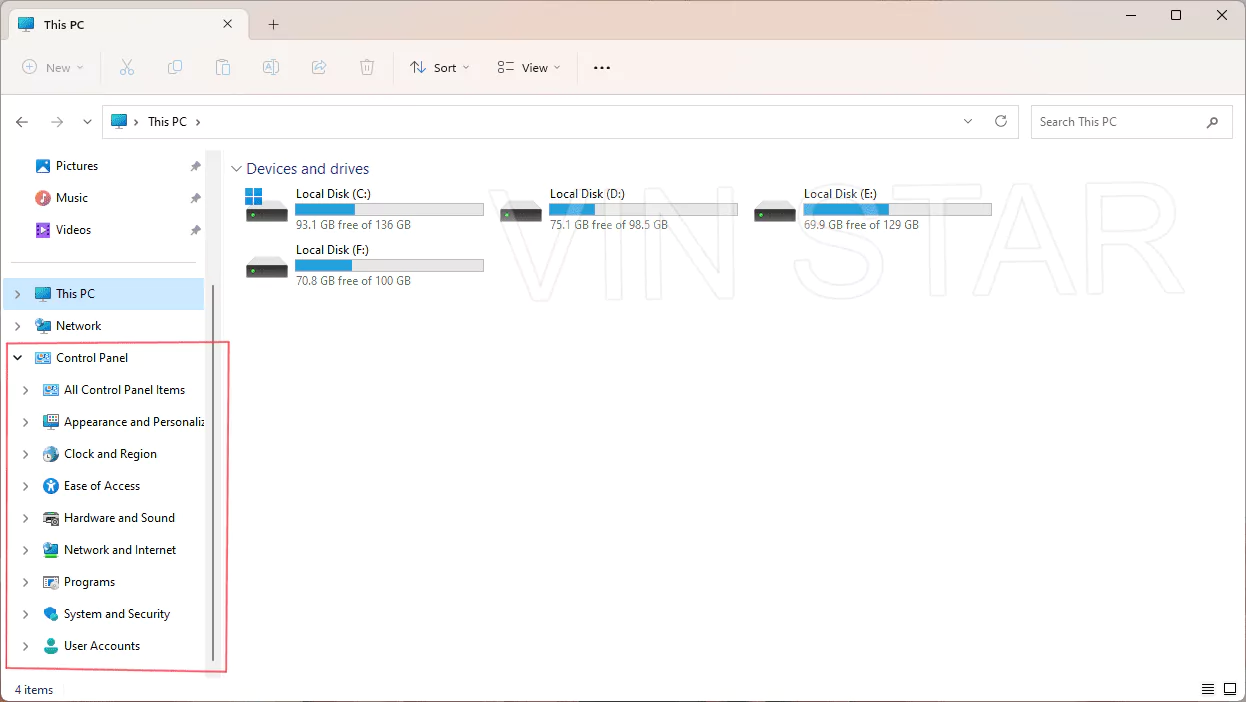Click the Delete trash icon
The width and height of the screenshot is (1246, 702).
click(367, 67)
